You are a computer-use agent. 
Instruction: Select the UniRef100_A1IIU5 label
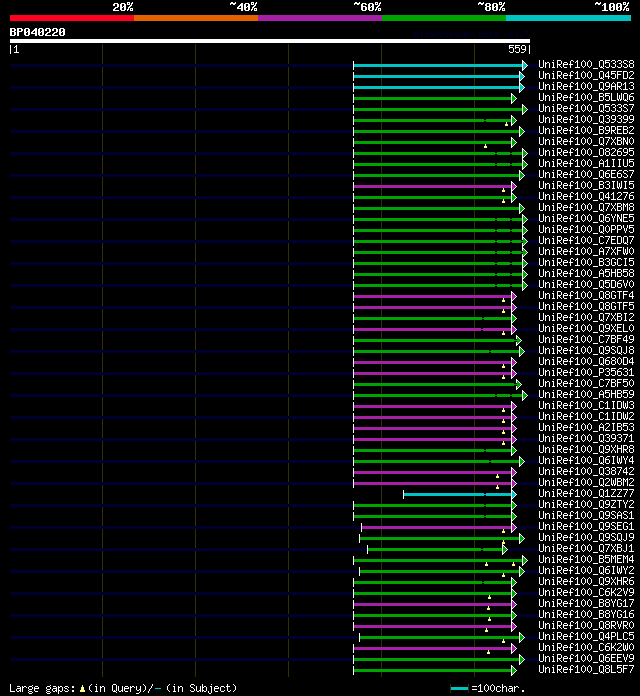pos(586,164)
